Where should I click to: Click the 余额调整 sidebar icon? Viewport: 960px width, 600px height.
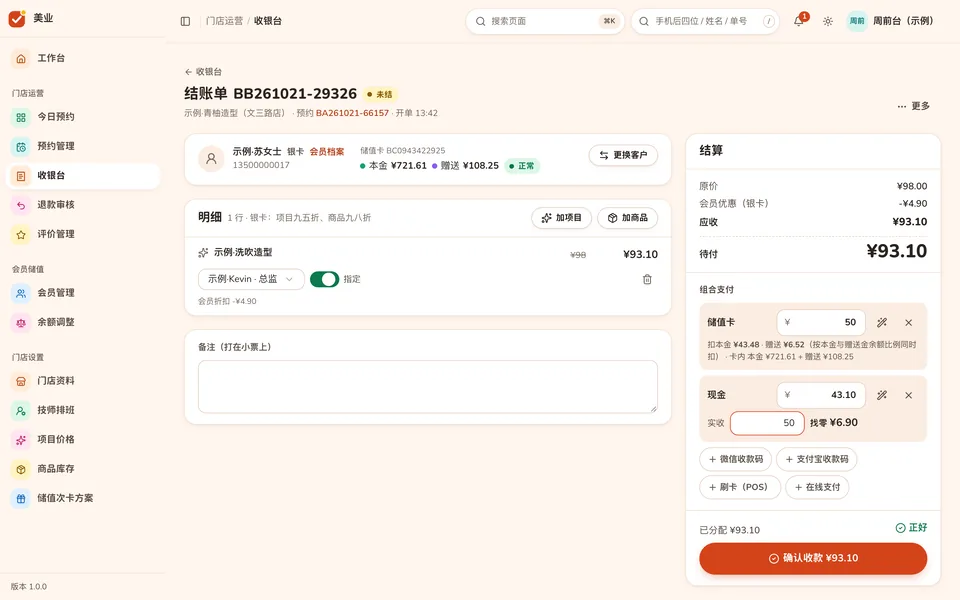[21, 323]
